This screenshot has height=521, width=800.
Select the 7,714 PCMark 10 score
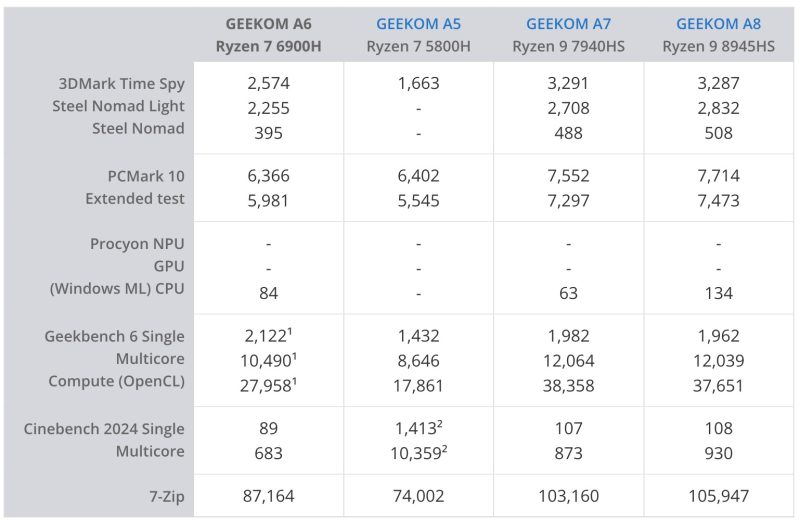718,176
